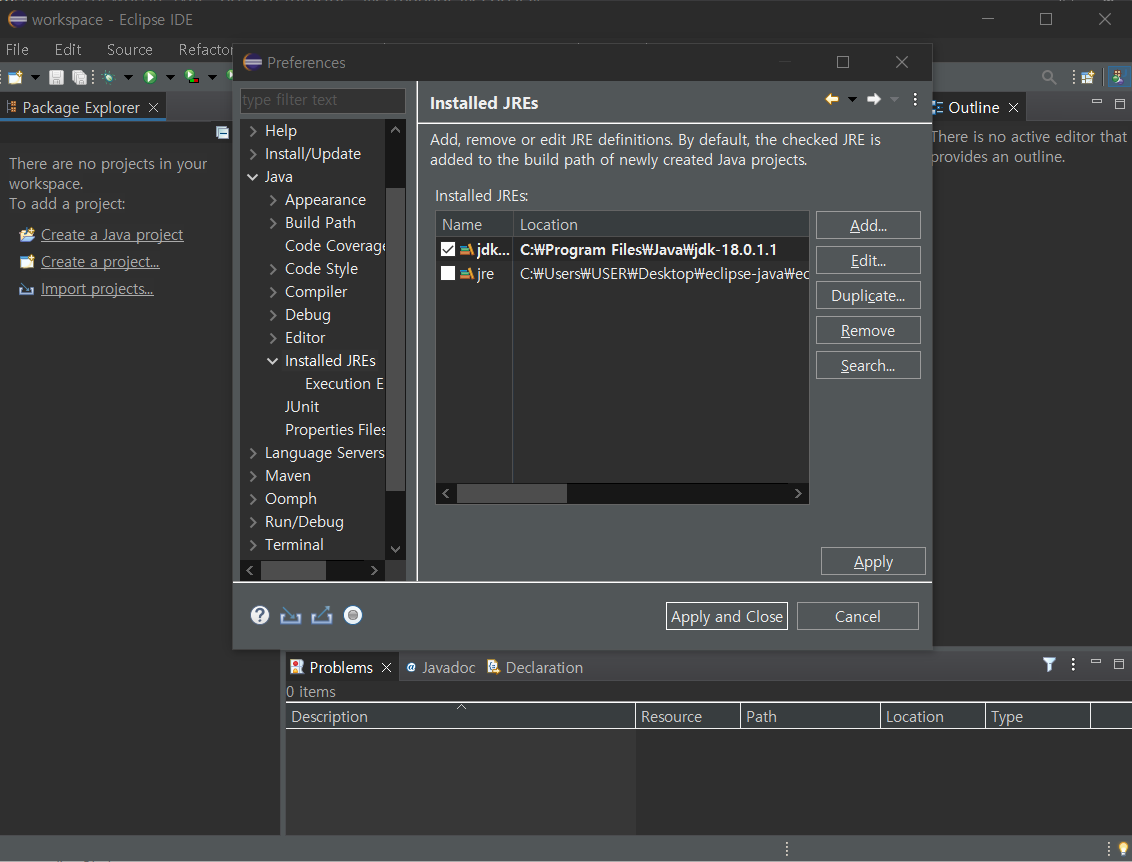Click the Coverage run icon
The image size is (1132, 862).
click(191, 77)
